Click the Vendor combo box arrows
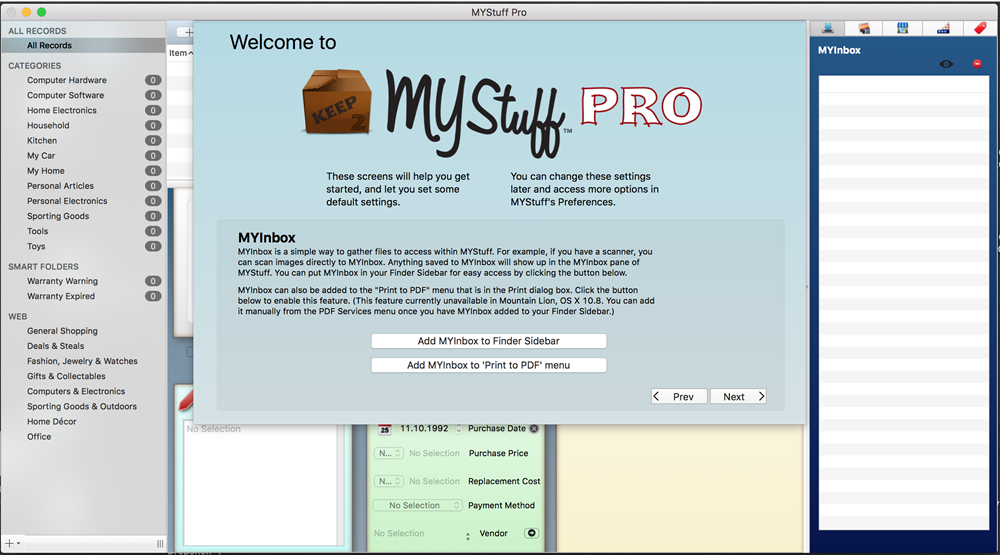 click(x=467, y=536)
